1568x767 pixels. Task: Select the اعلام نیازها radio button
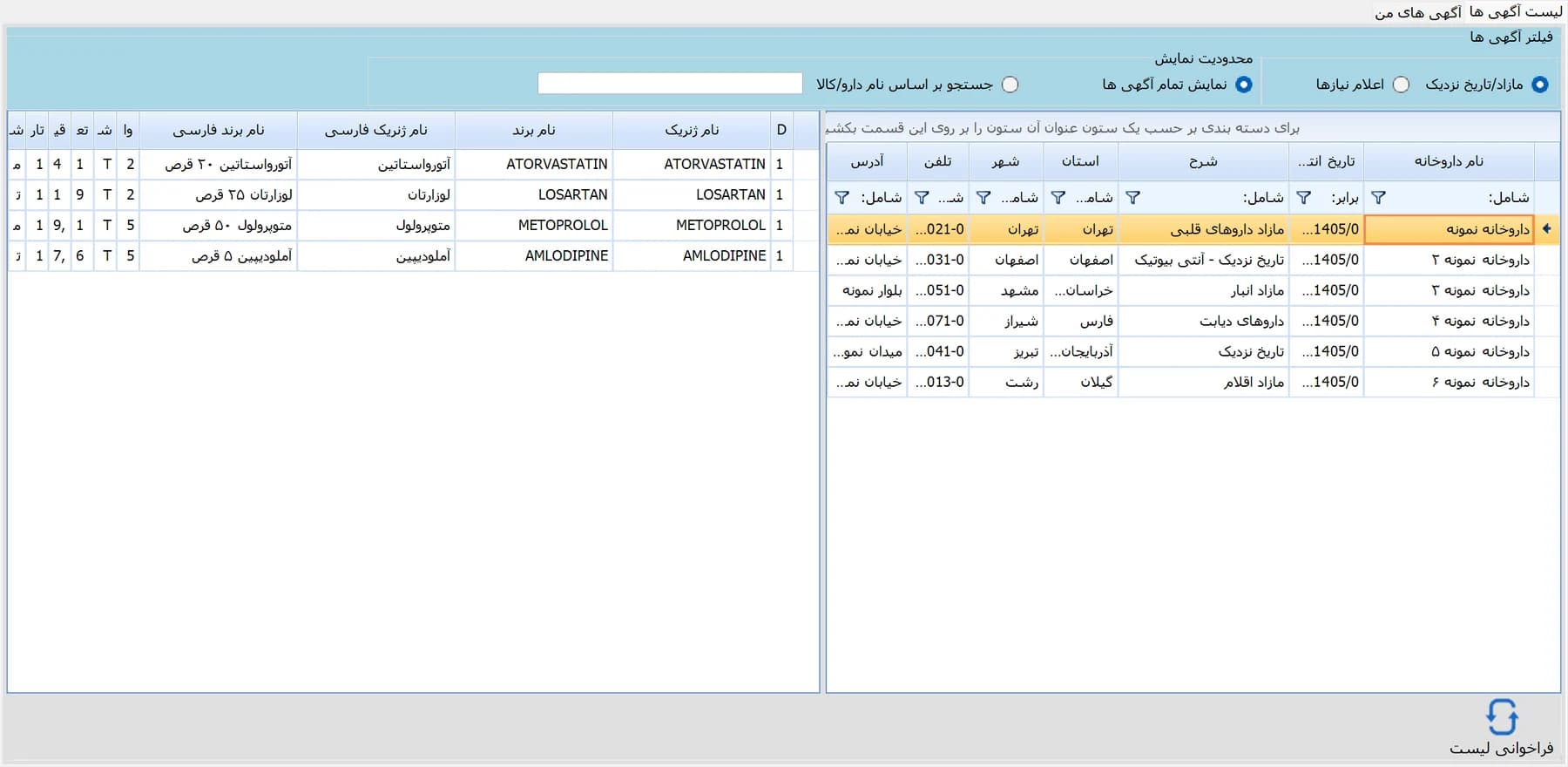1401,85
